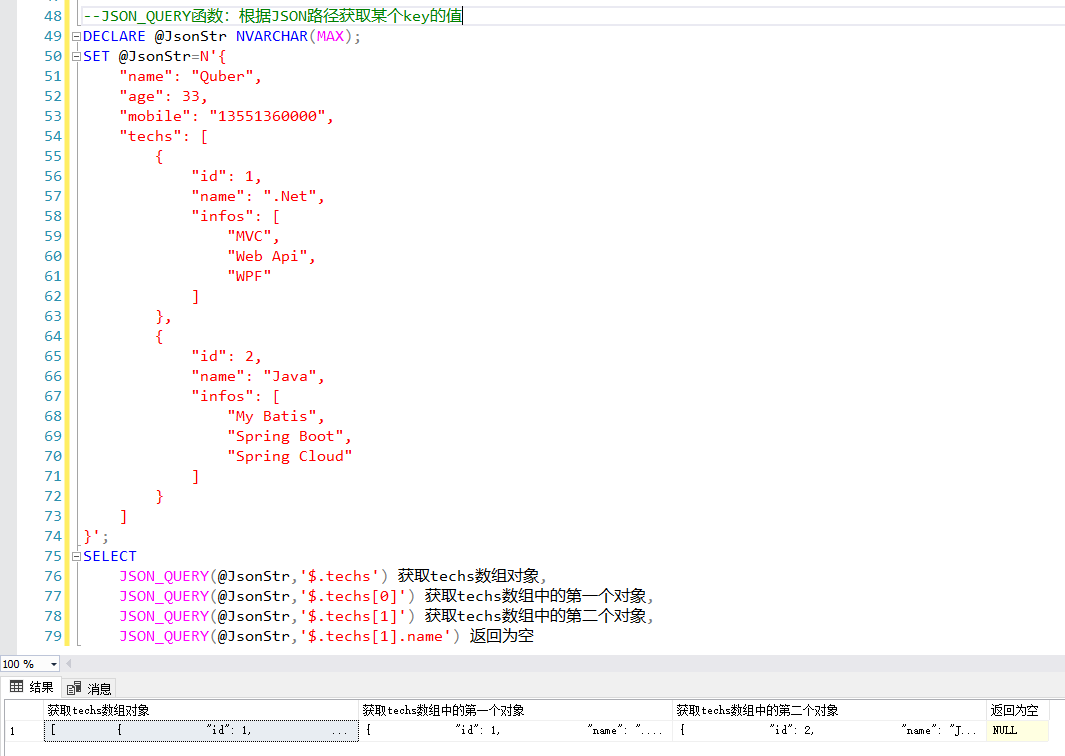Click the NULL cell under 返回为空
1065x756 pixels.
pos(1015,729)
